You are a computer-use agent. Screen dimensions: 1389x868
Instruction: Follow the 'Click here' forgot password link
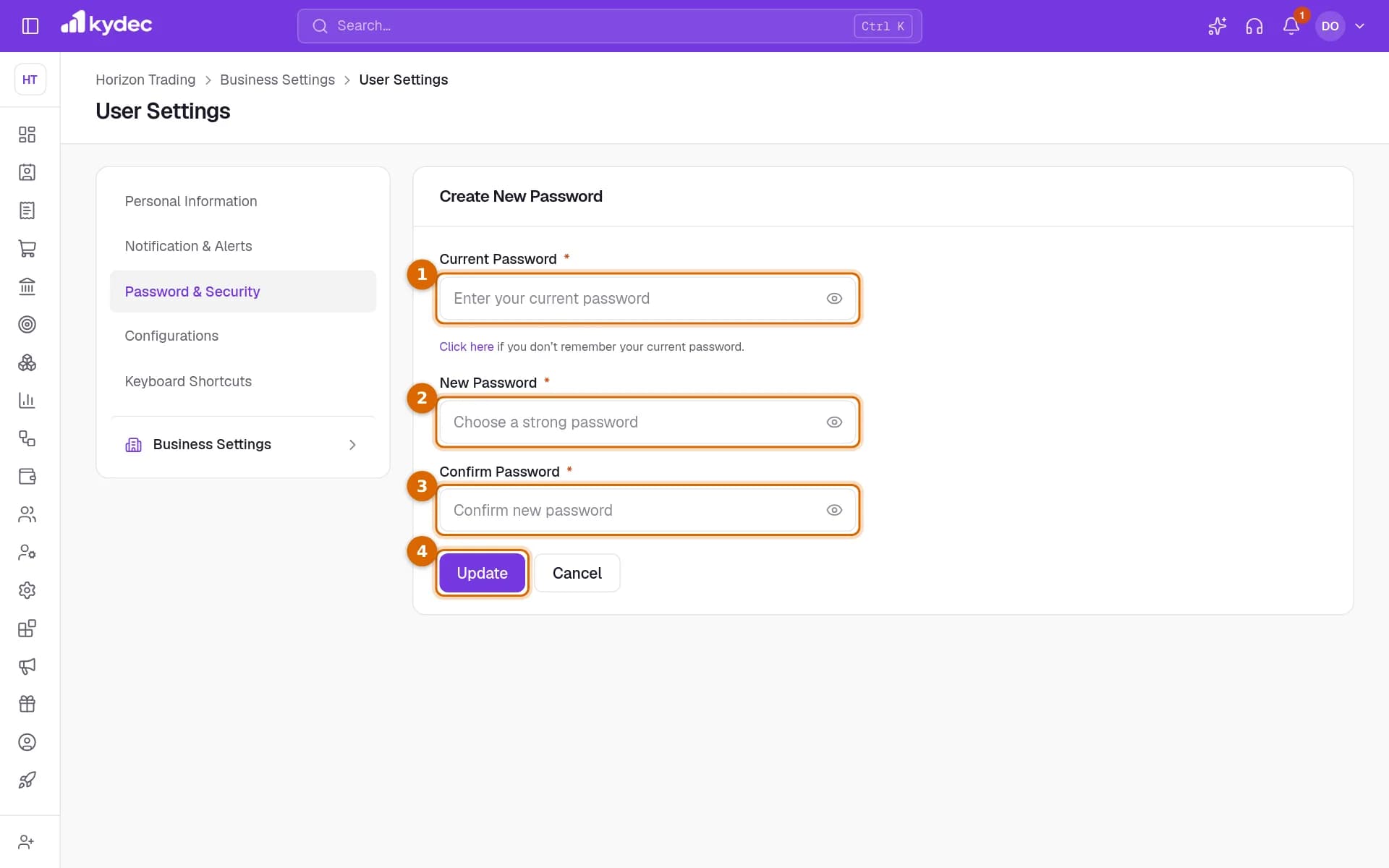tap(467, 346)
